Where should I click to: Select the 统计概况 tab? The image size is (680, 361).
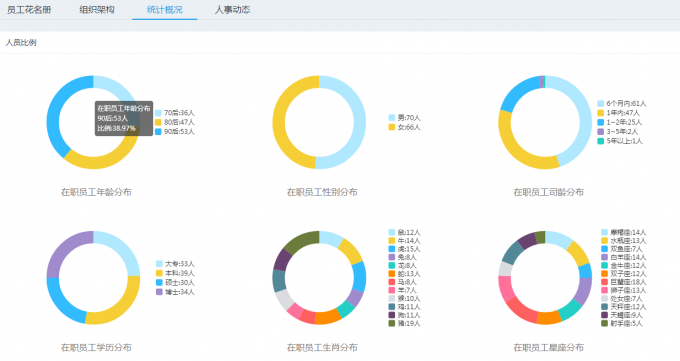click(x=164, y=10)
